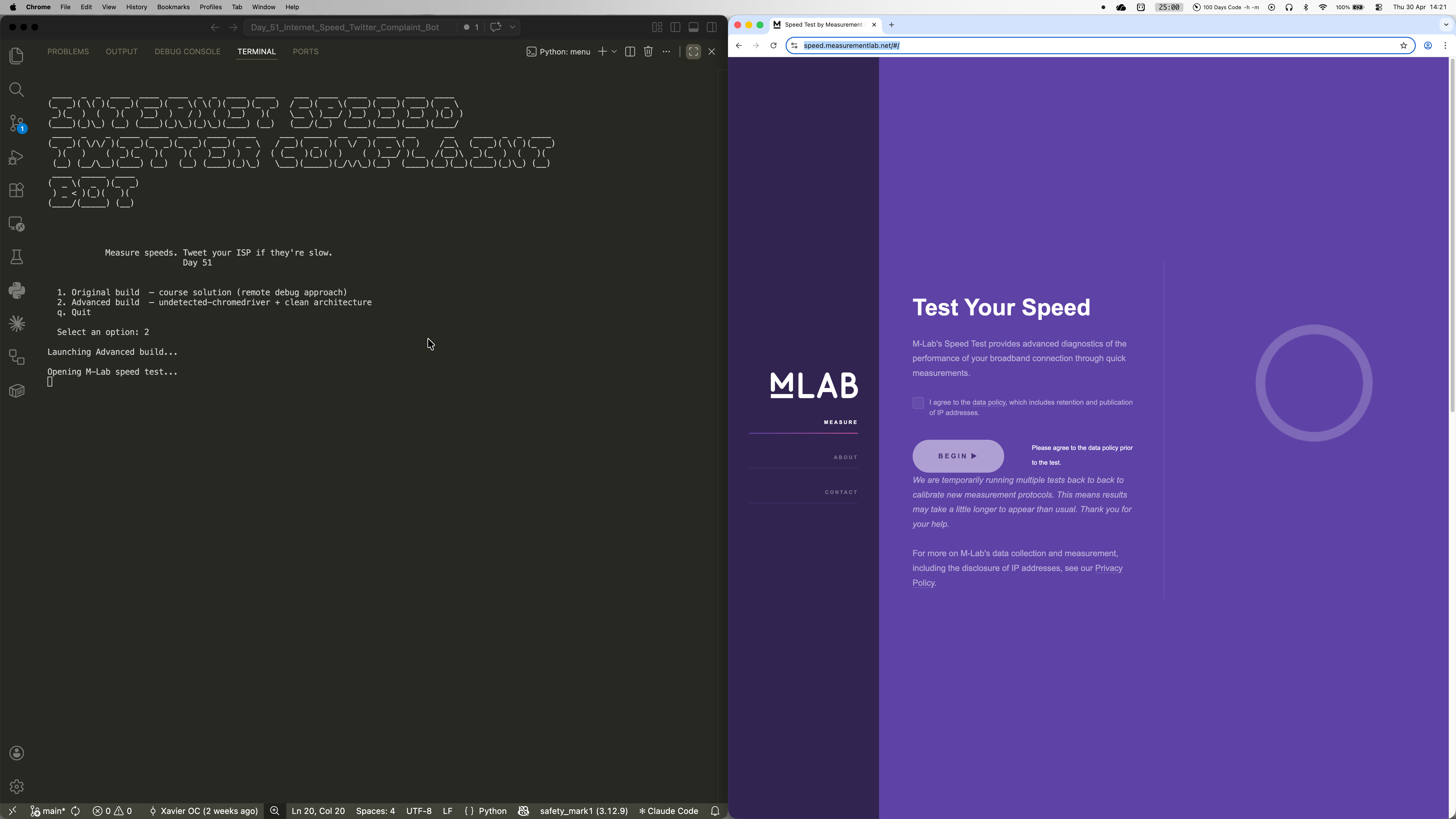This screenshot has width=1456, height=819.
Task: Synchronize changes from the status bar
Action: 75,811
